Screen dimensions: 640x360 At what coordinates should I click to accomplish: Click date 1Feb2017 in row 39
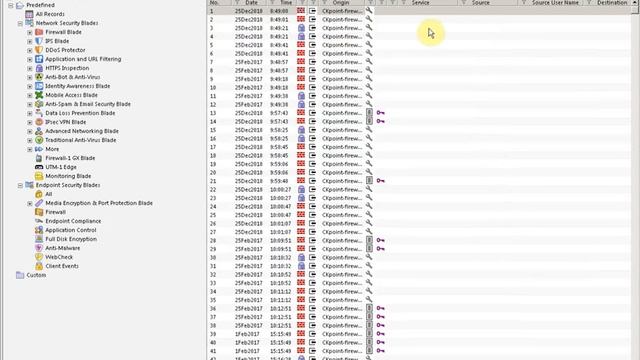(247, 334)
